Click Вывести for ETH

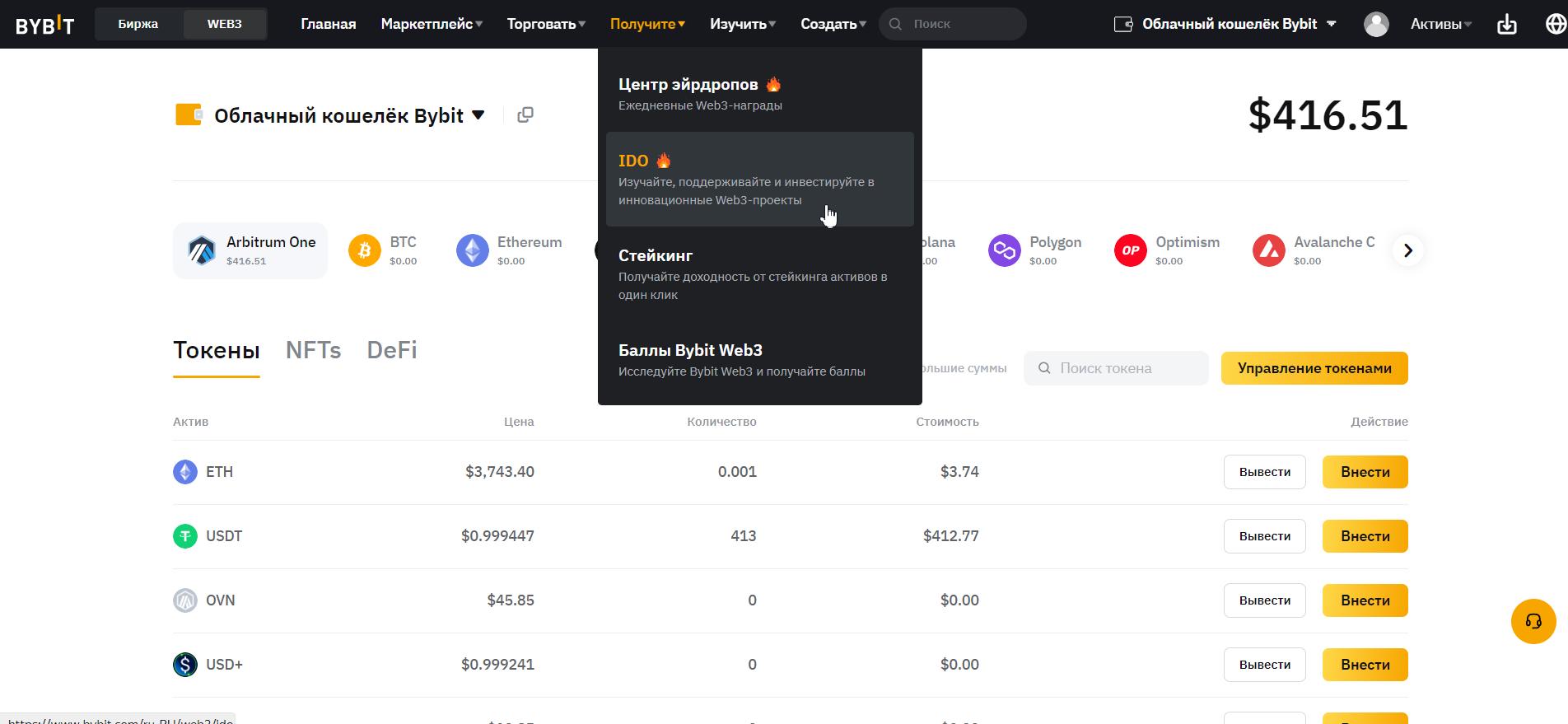tap(1265, 472)
